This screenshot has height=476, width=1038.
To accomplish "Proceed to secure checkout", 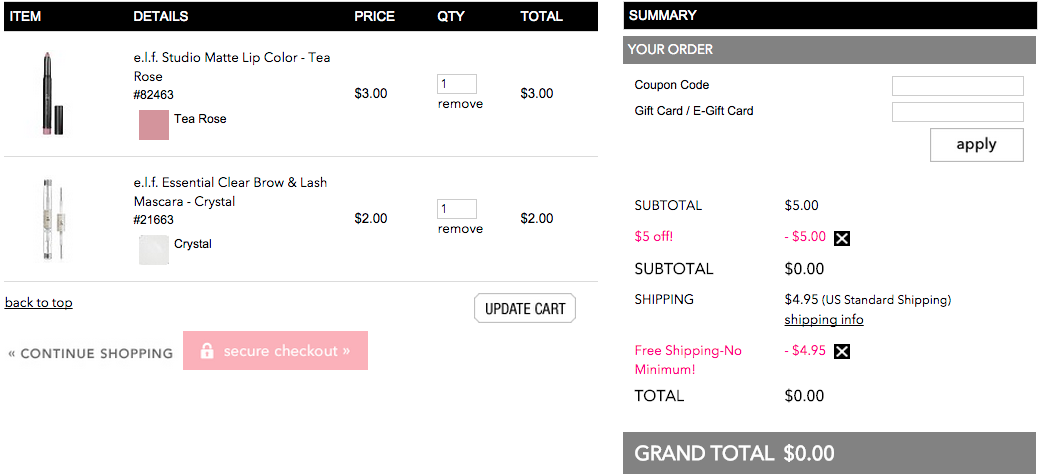I will point(275,350).
